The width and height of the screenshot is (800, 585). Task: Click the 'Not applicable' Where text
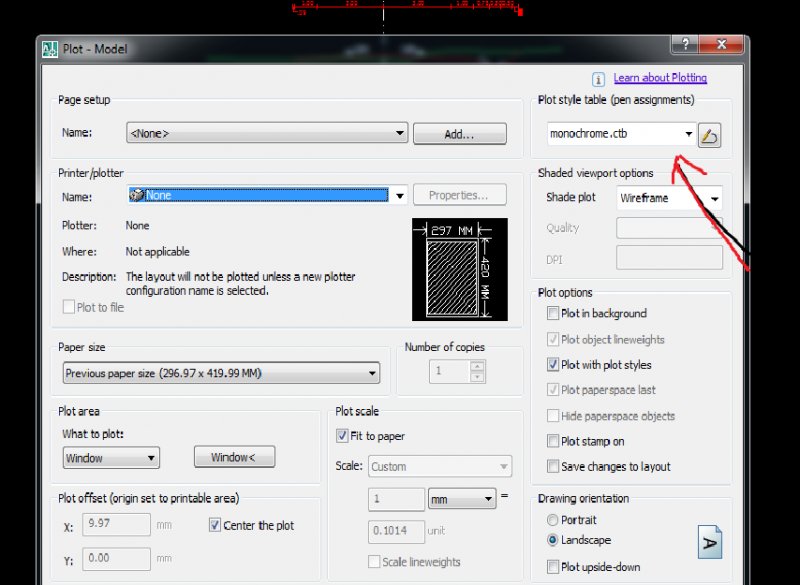158,252
